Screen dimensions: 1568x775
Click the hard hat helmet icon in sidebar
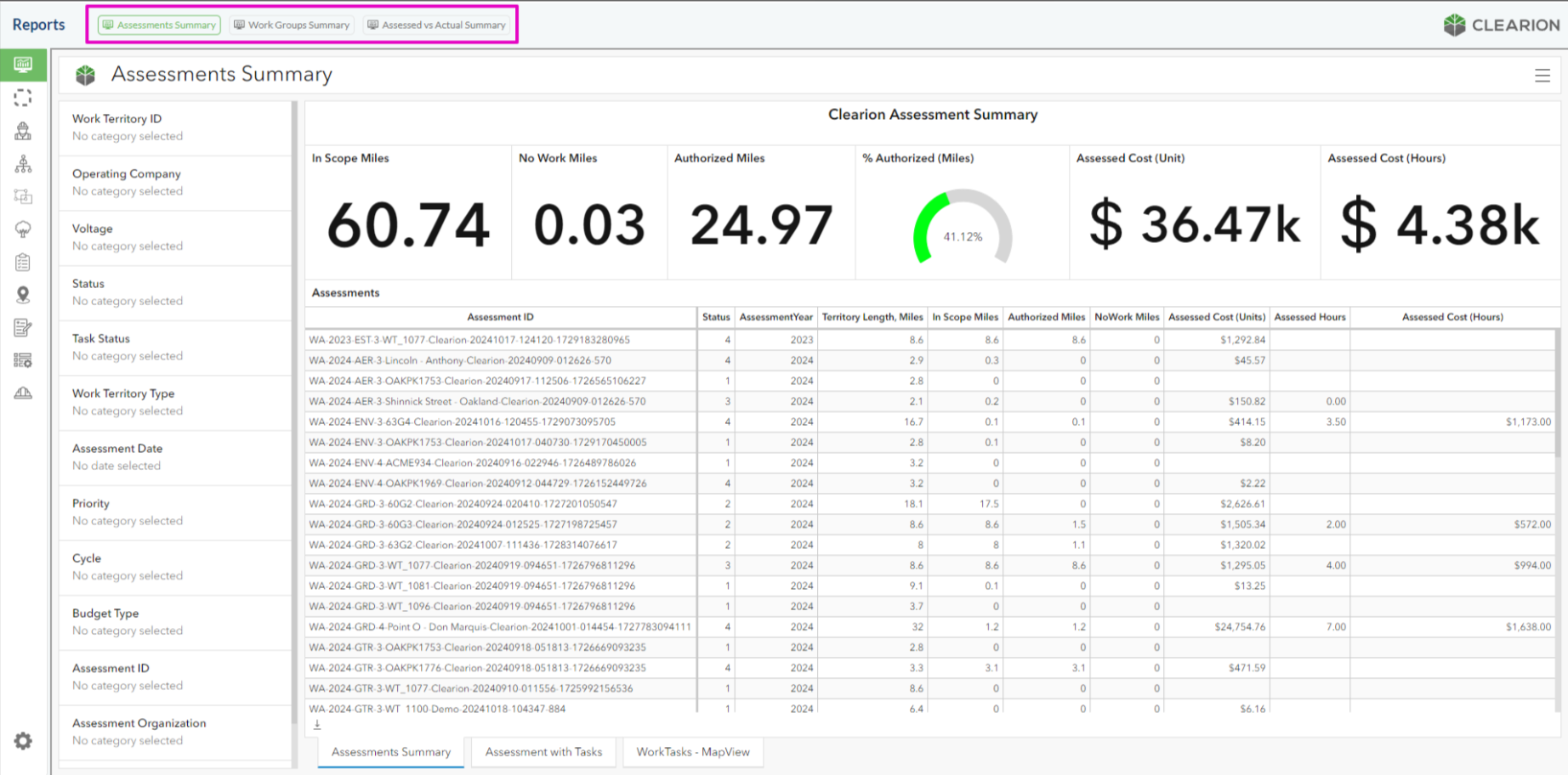(x=23, y=393)
